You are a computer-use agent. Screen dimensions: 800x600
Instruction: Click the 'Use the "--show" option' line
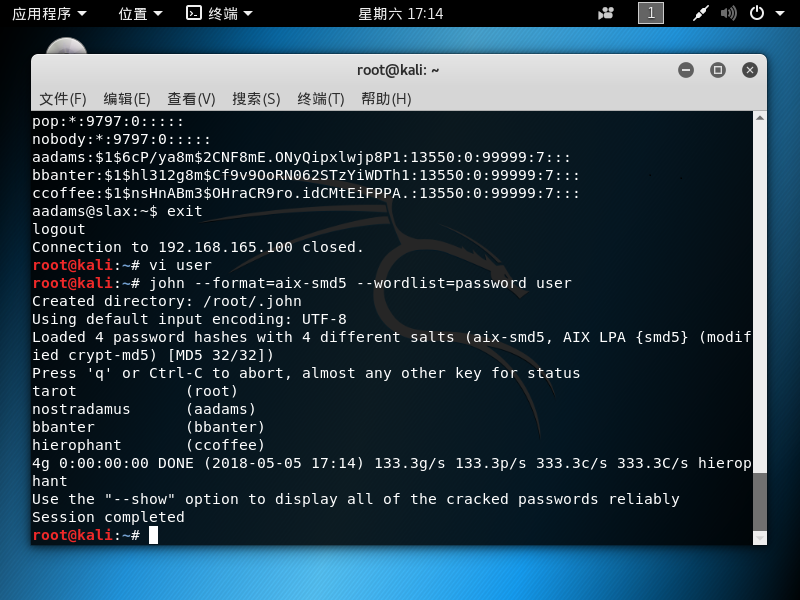(x=356, y=499)
